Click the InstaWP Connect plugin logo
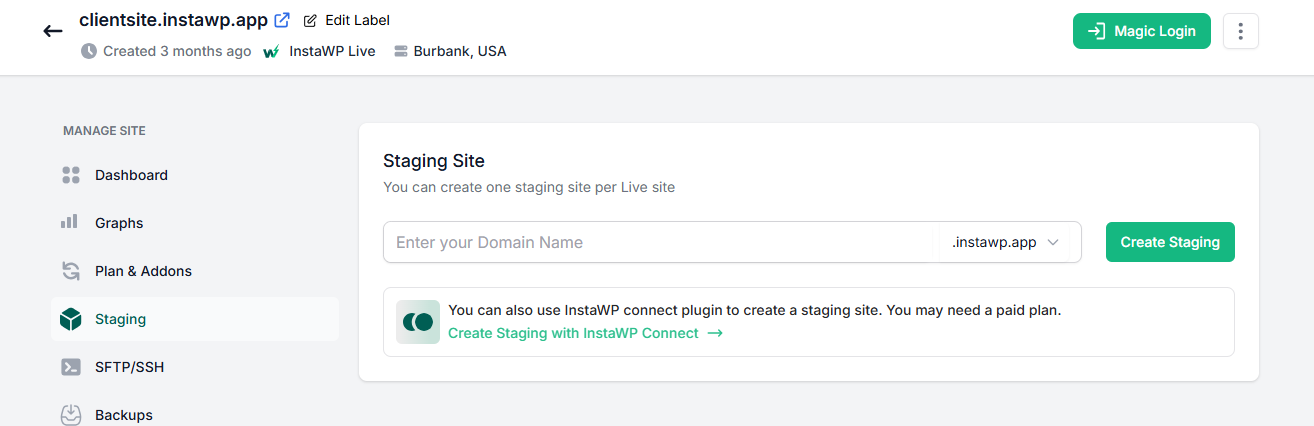Viewport: 1314px width, 426px height. (418, 322)
